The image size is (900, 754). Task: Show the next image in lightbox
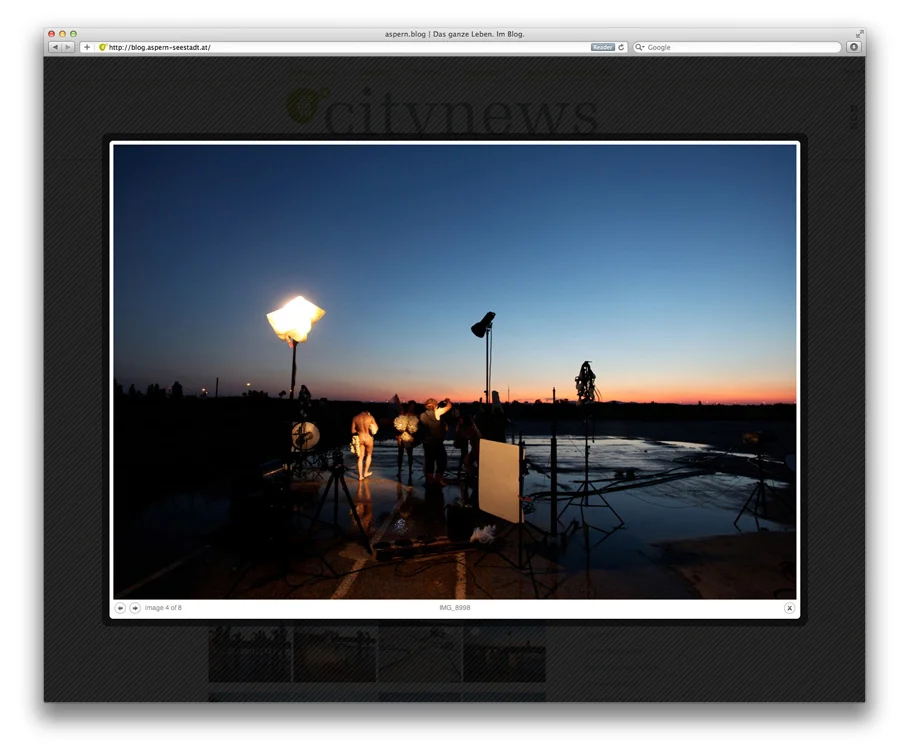tap(135, 608)
